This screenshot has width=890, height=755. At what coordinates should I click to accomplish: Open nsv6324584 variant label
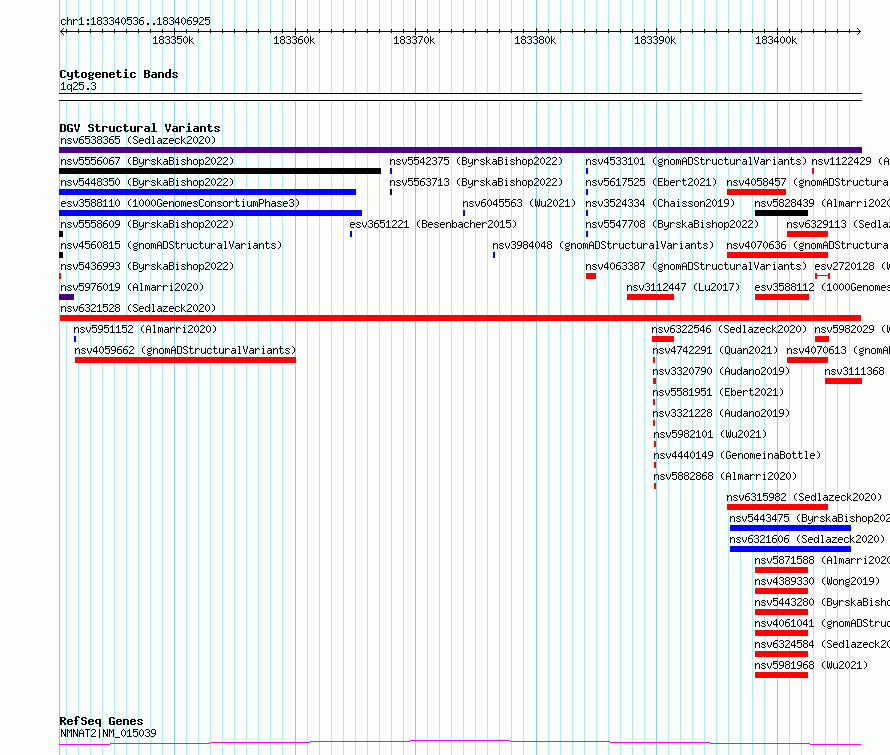(822, 644)
